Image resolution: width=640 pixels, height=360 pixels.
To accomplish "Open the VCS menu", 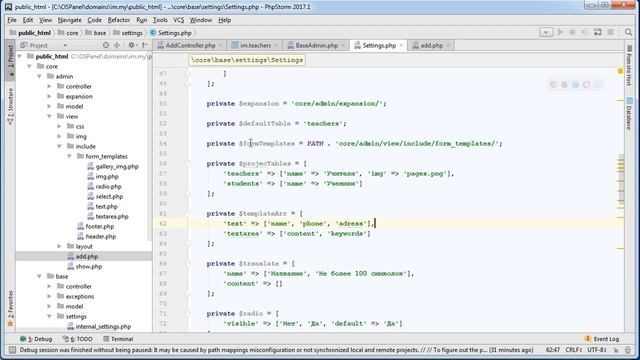I will point(179,20).
